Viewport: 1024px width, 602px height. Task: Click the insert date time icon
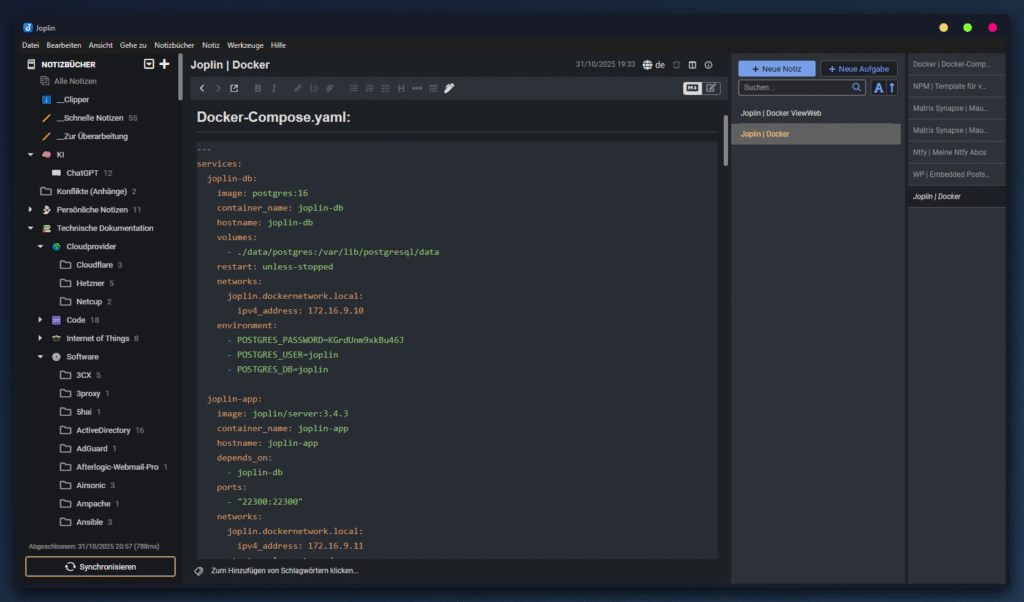pyautogui.click(x=433, y=88)
